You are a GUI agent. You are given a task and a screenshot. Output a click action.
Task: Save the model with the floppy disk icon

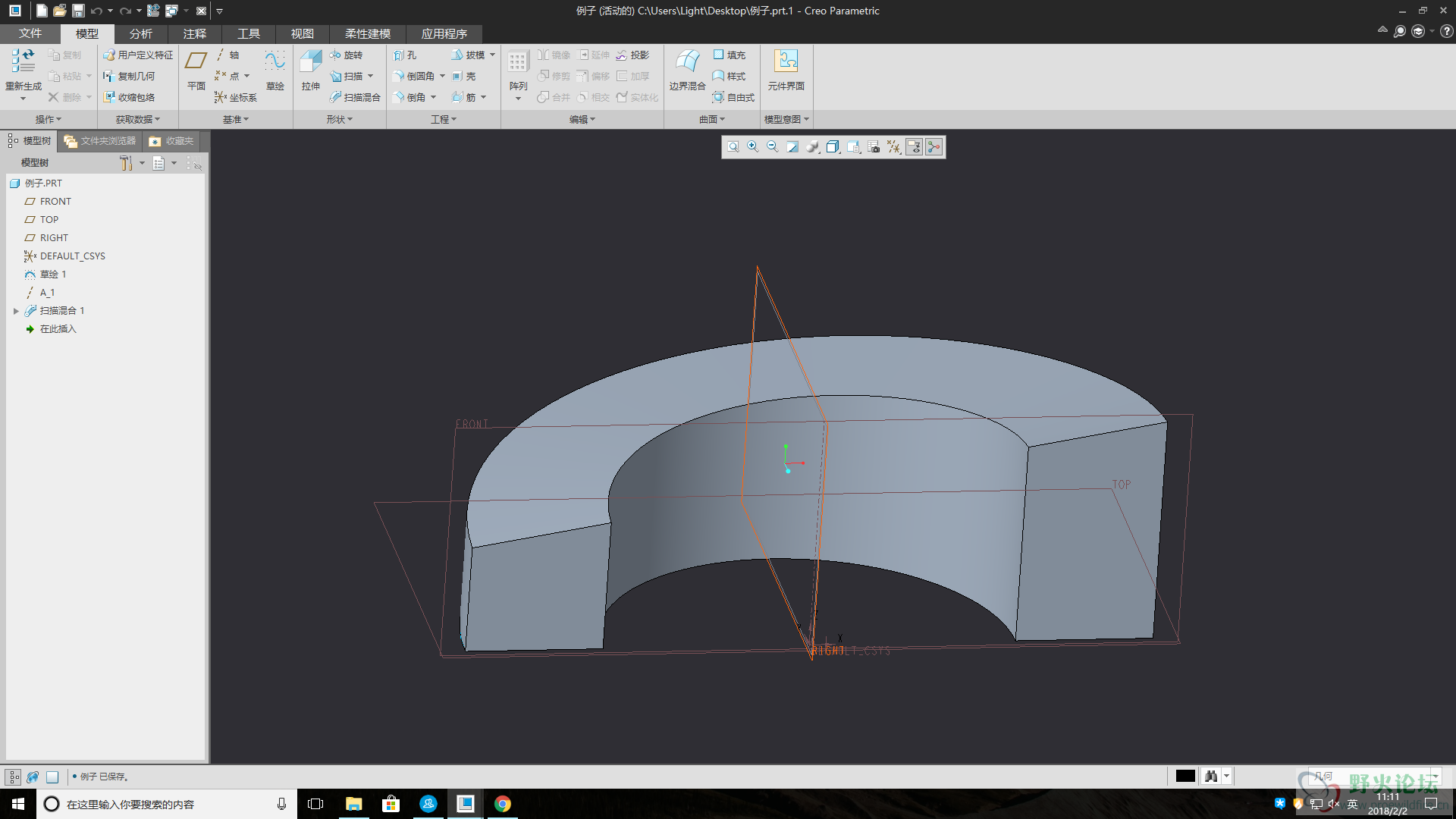pyautogui.click(x=78, y=11)
